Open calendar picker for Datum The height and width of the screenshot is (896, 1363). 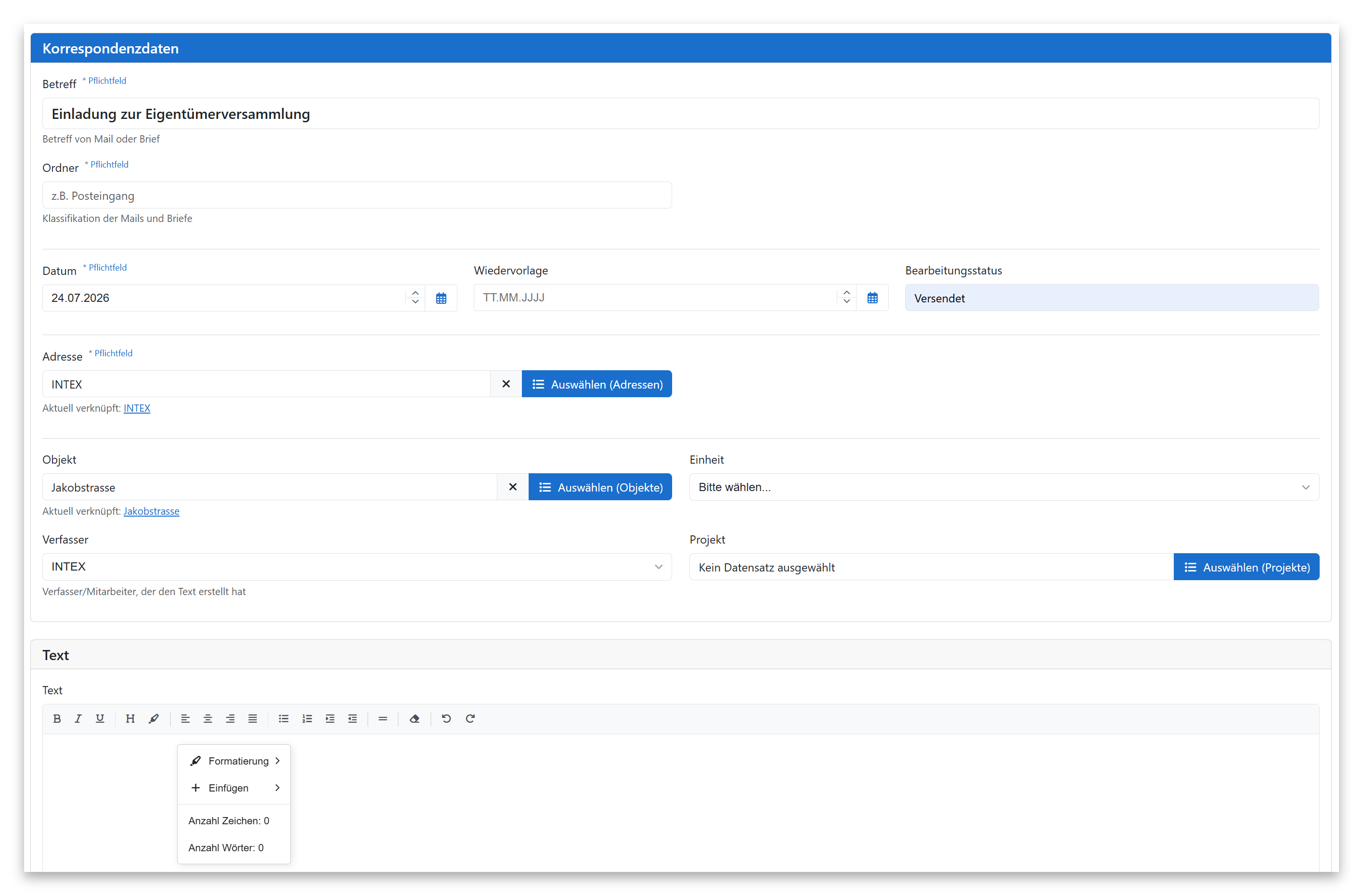coord(441,298)
